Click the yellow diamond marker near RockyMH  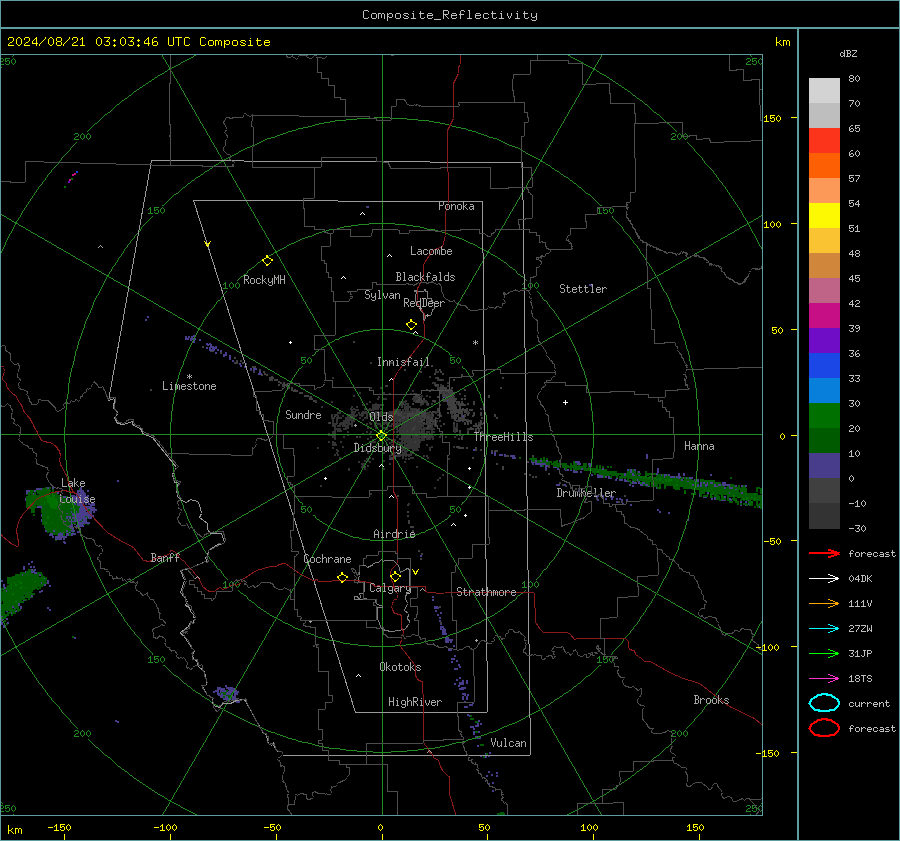point(267,261)
